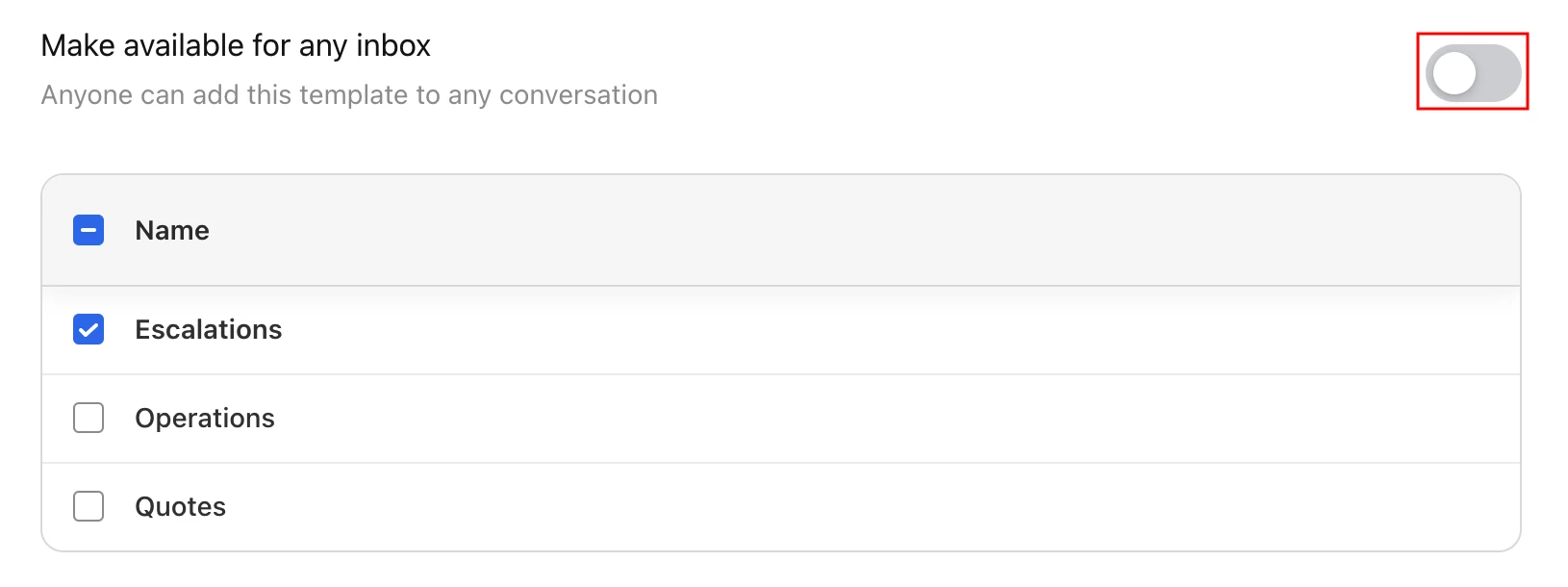Click the Escalations inbox name label
This screenshot has height=587, width=1568.
coord(209,330)
